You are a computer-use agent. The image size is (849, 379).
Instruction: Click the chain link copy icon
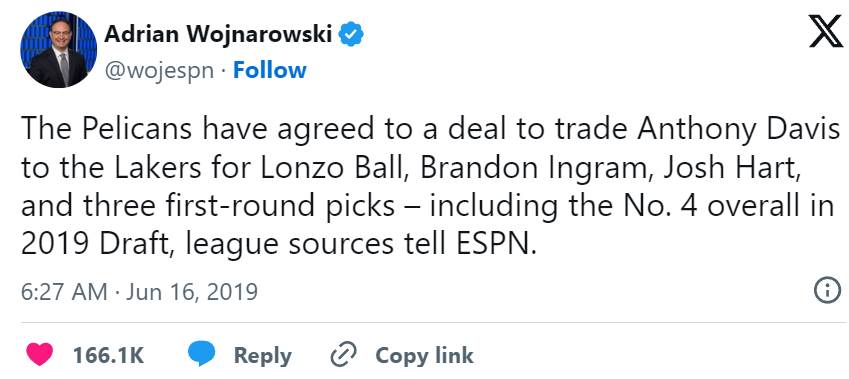[343, 355]
